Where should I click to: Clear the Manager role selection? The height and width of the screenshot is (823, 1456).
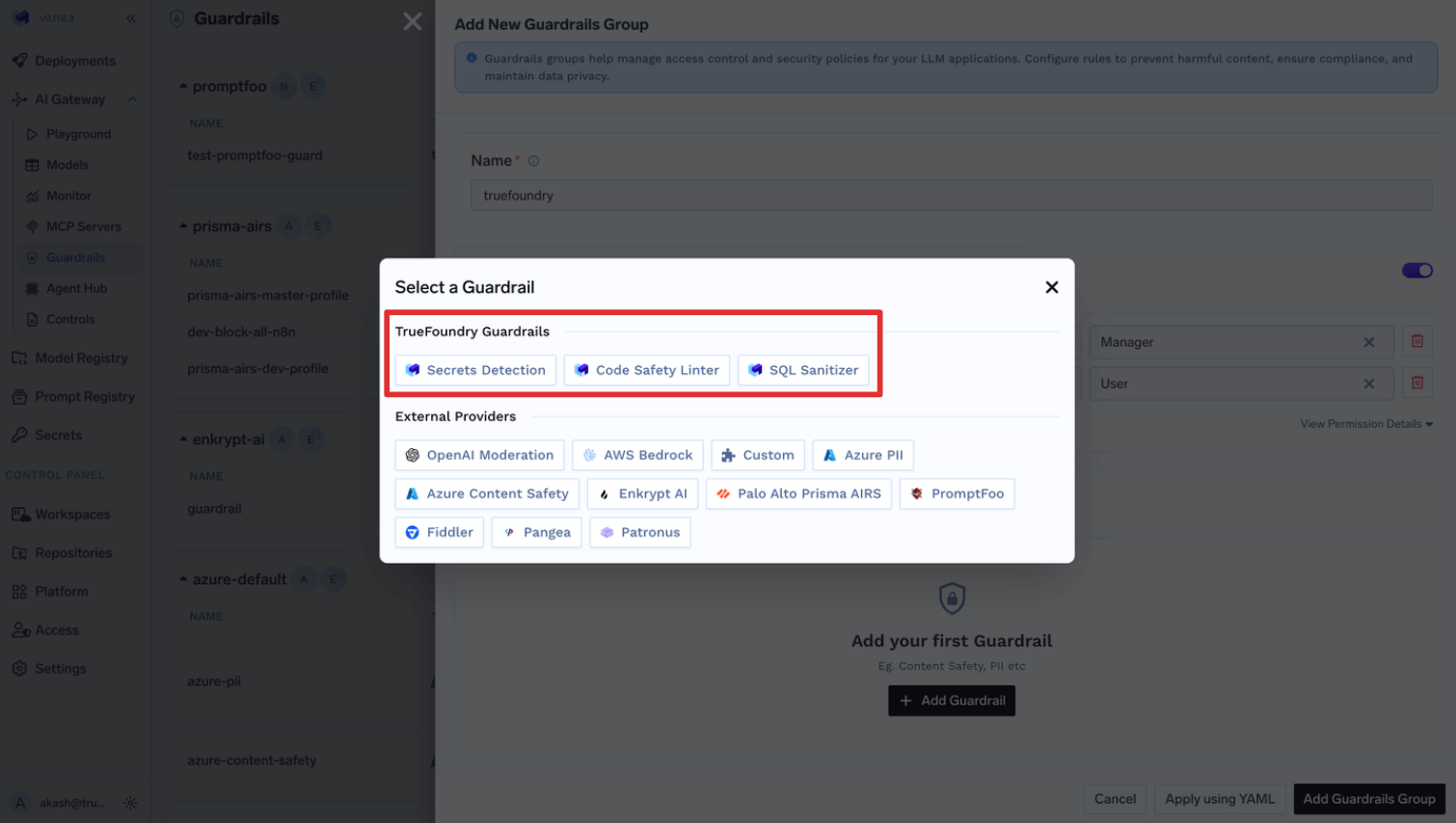click(x=1368, y=342)
